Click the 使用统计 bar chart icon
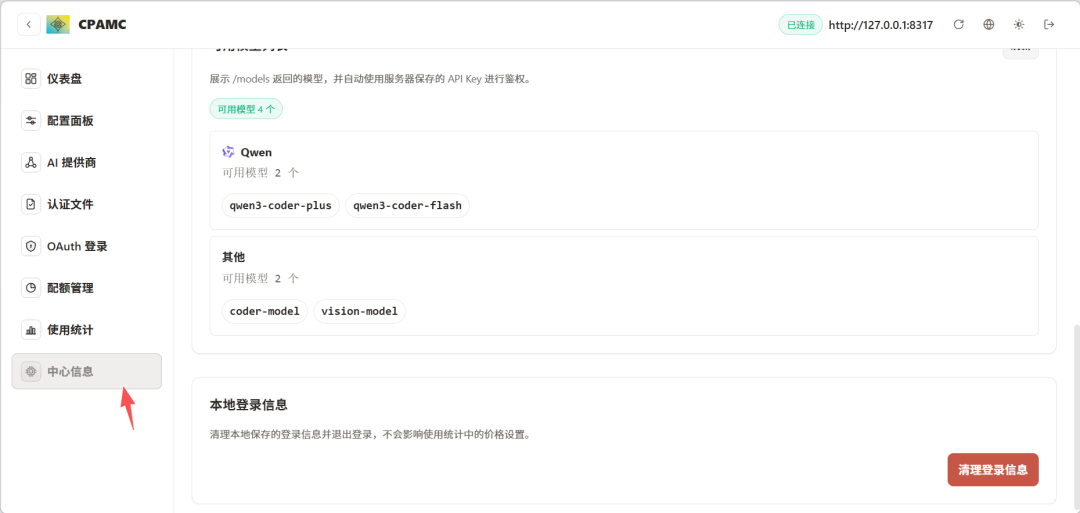This screenshot has width=1080, height=513. coord(31,330)
